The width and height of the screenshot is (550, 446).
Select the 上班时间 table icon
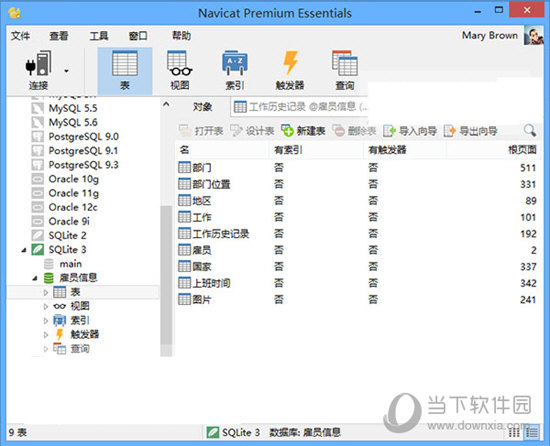pyautogui.click(x=185, y=283)
